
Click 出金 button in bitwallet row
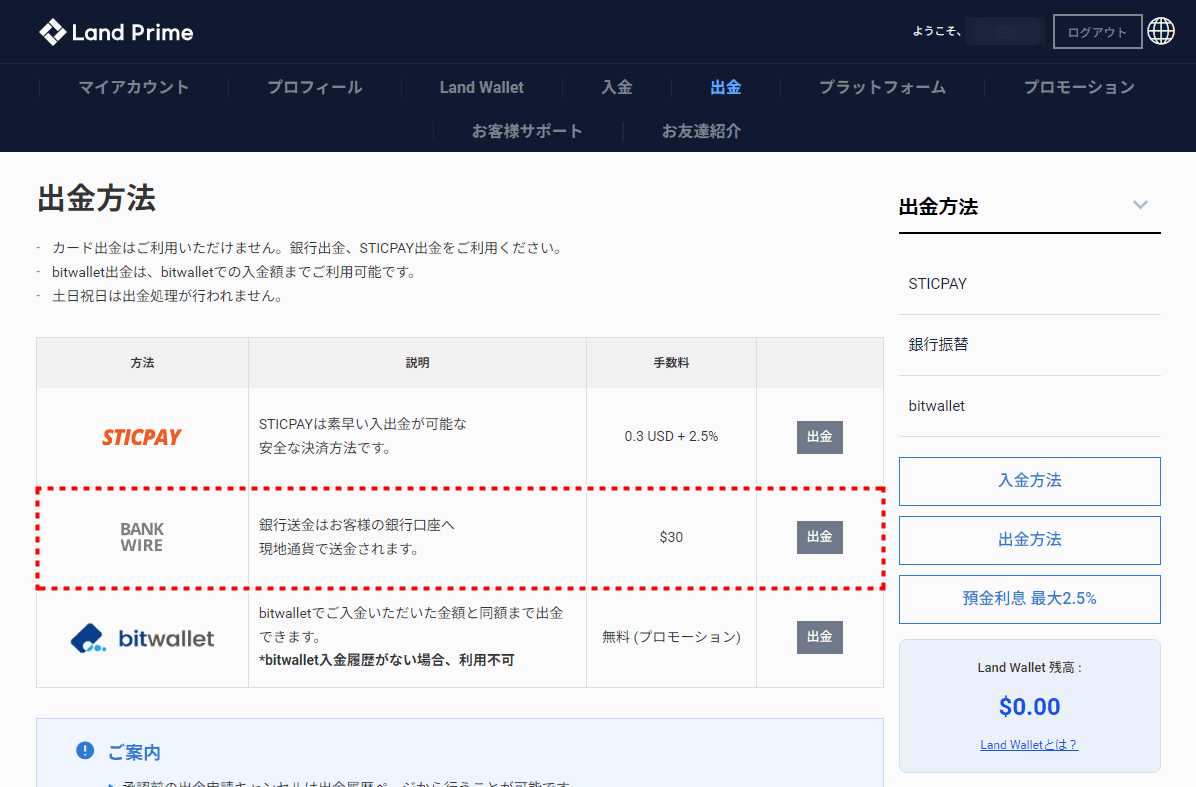coord(820,637)
